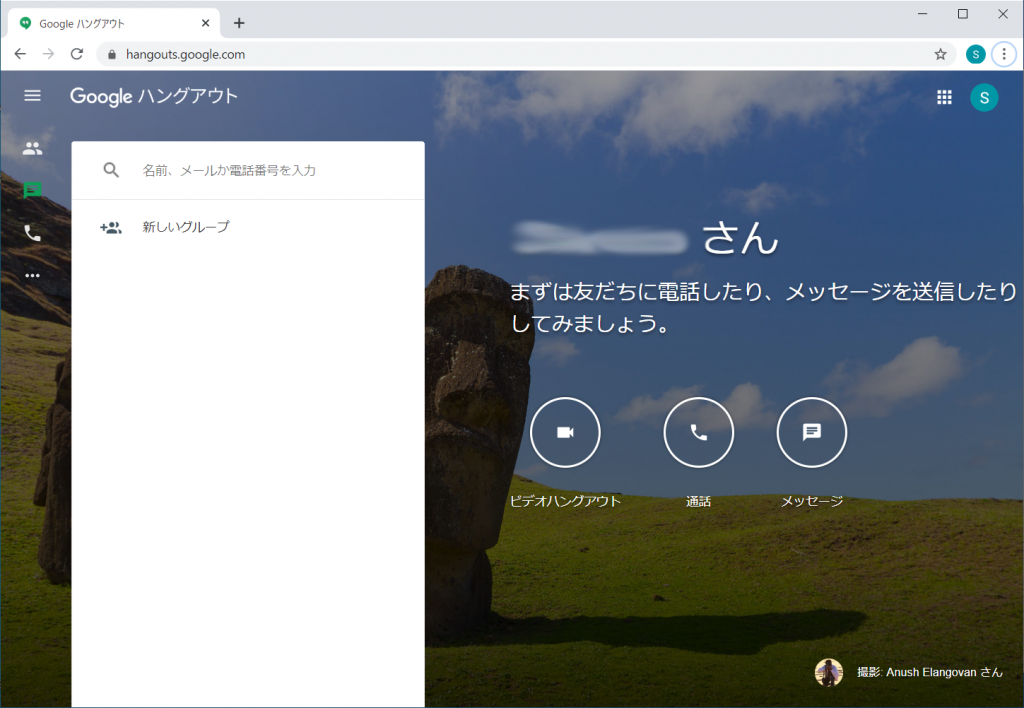This screenshot has height=708, width=1024.
Task: Open photographer Anush Elangovan's credit link
Action: 929,672
